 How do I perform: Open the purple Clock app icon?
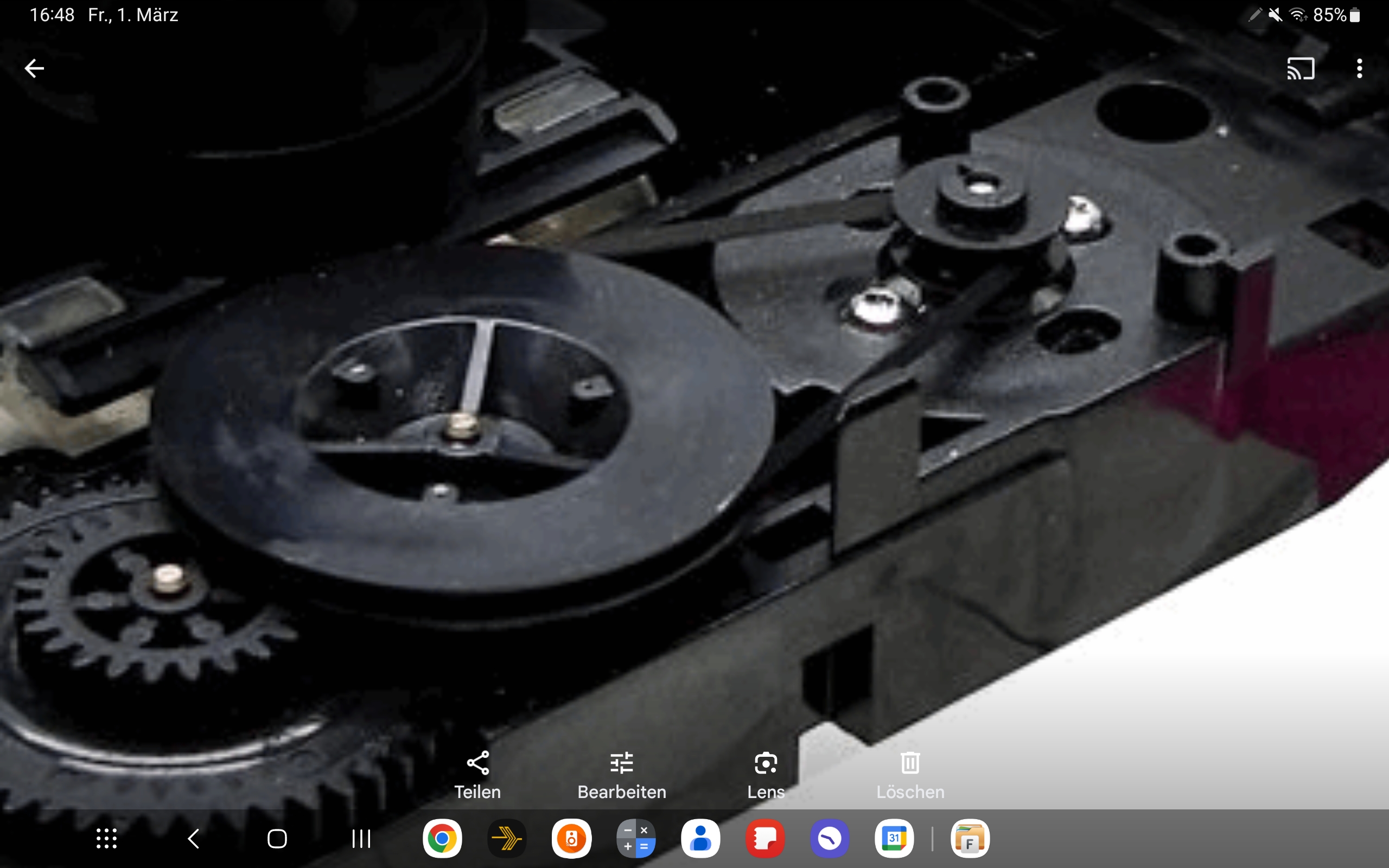tap(830, 839)
